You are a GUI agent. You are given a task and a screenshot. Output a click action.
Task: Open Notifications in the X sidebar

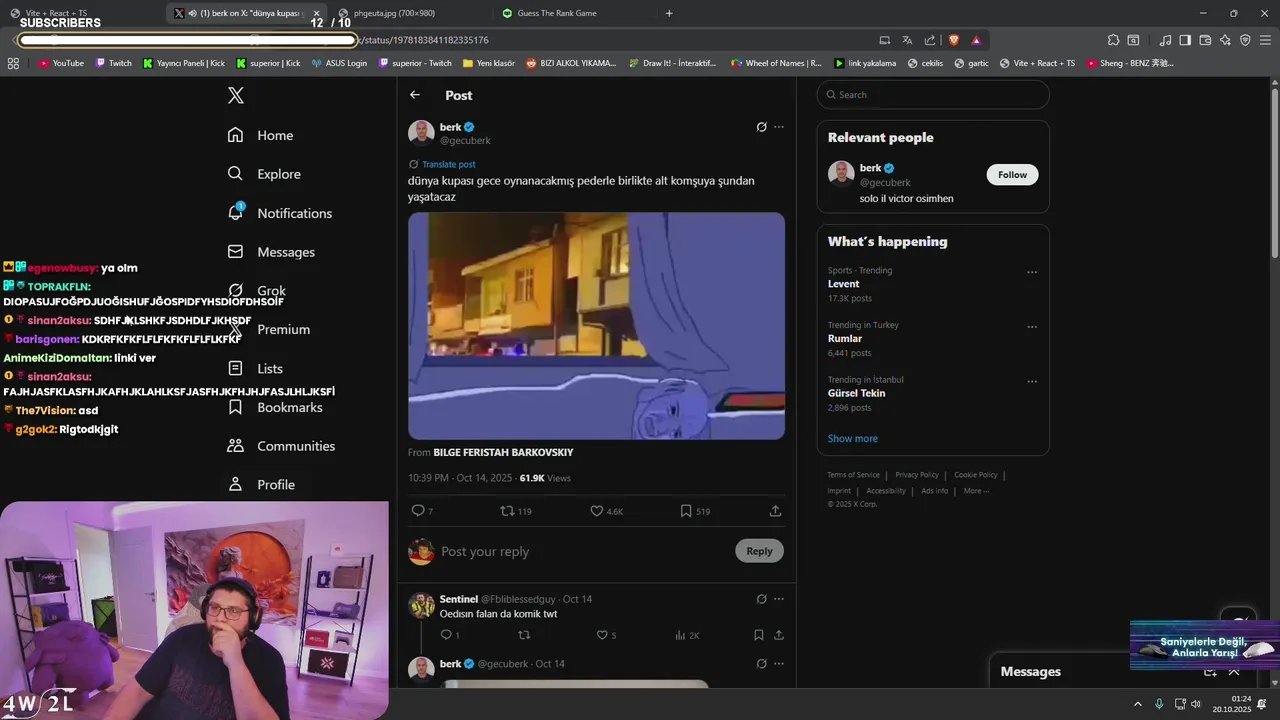pyautogui.click(x=280, y=213)
